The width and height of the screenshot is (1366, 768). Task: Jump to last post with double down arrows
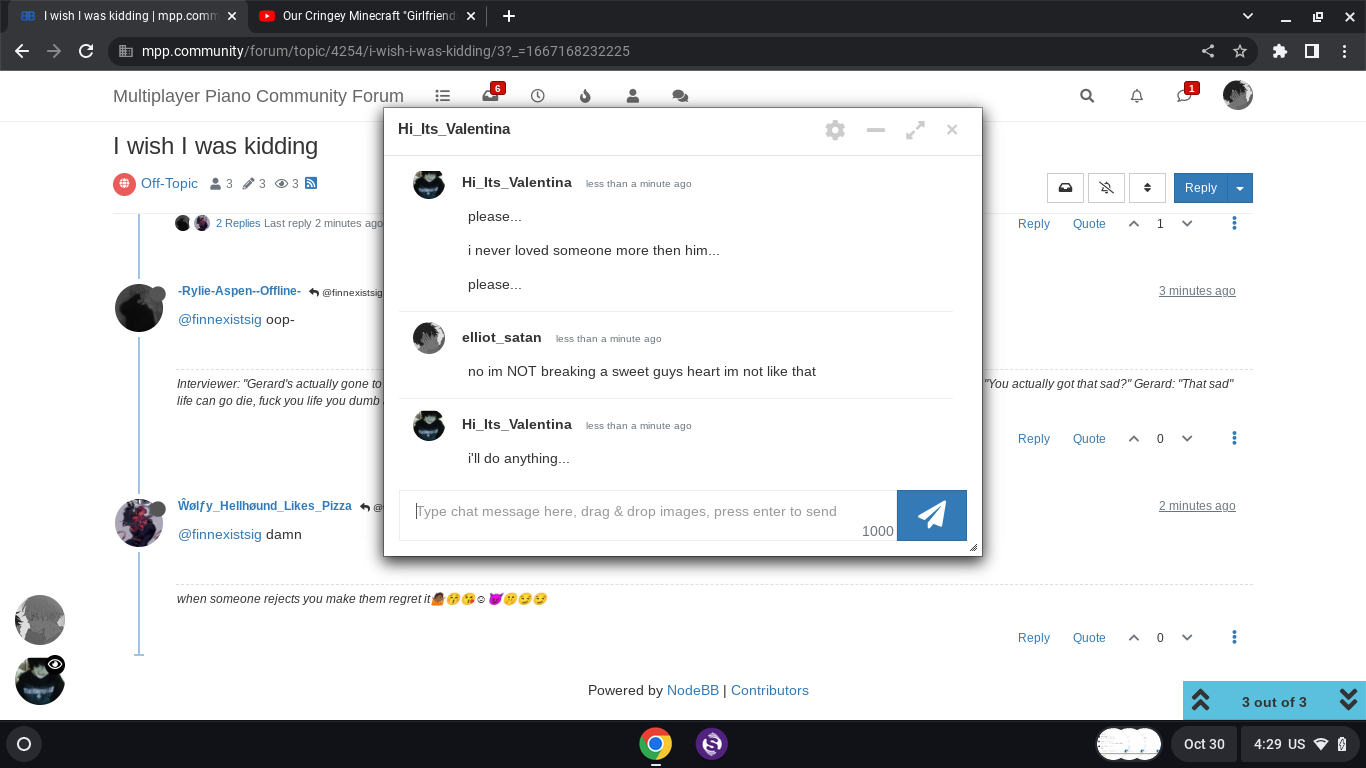[x=1348, y=699]
